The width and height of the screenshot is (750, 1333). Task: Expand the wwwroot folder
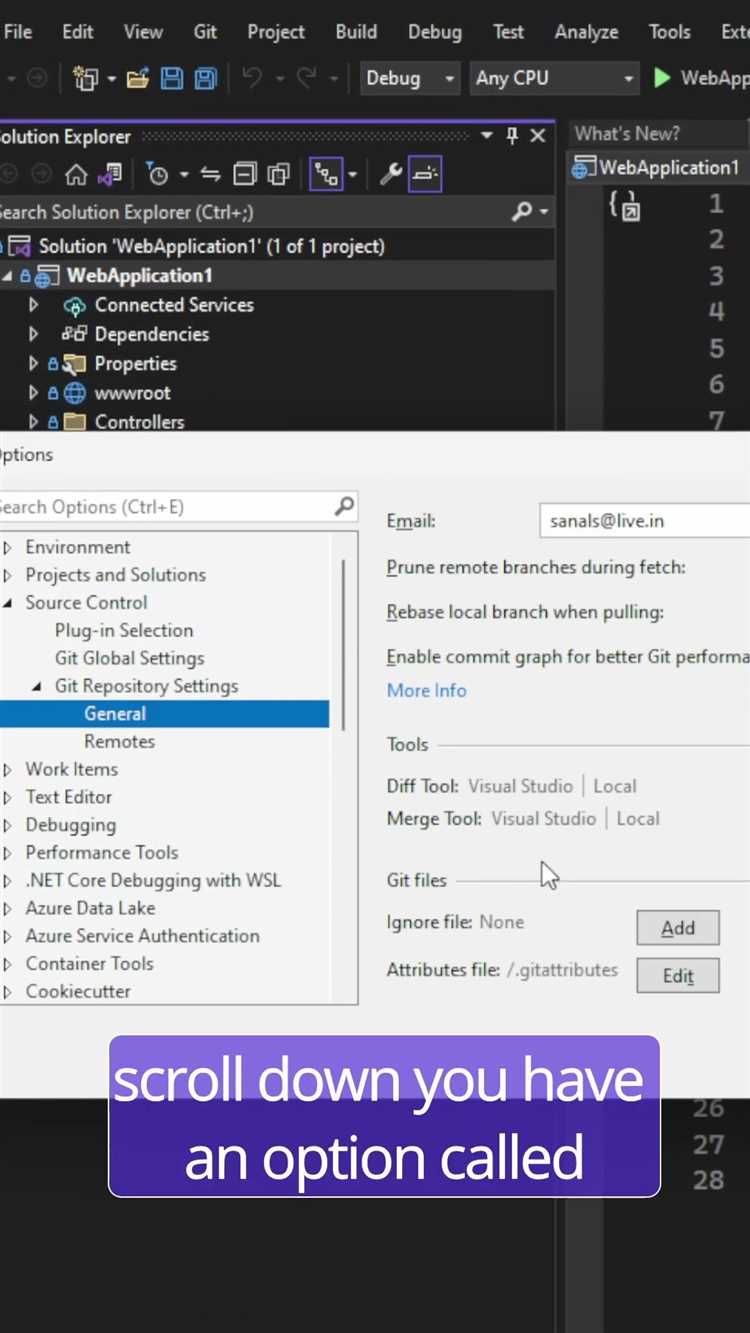[x=33, y=393]
